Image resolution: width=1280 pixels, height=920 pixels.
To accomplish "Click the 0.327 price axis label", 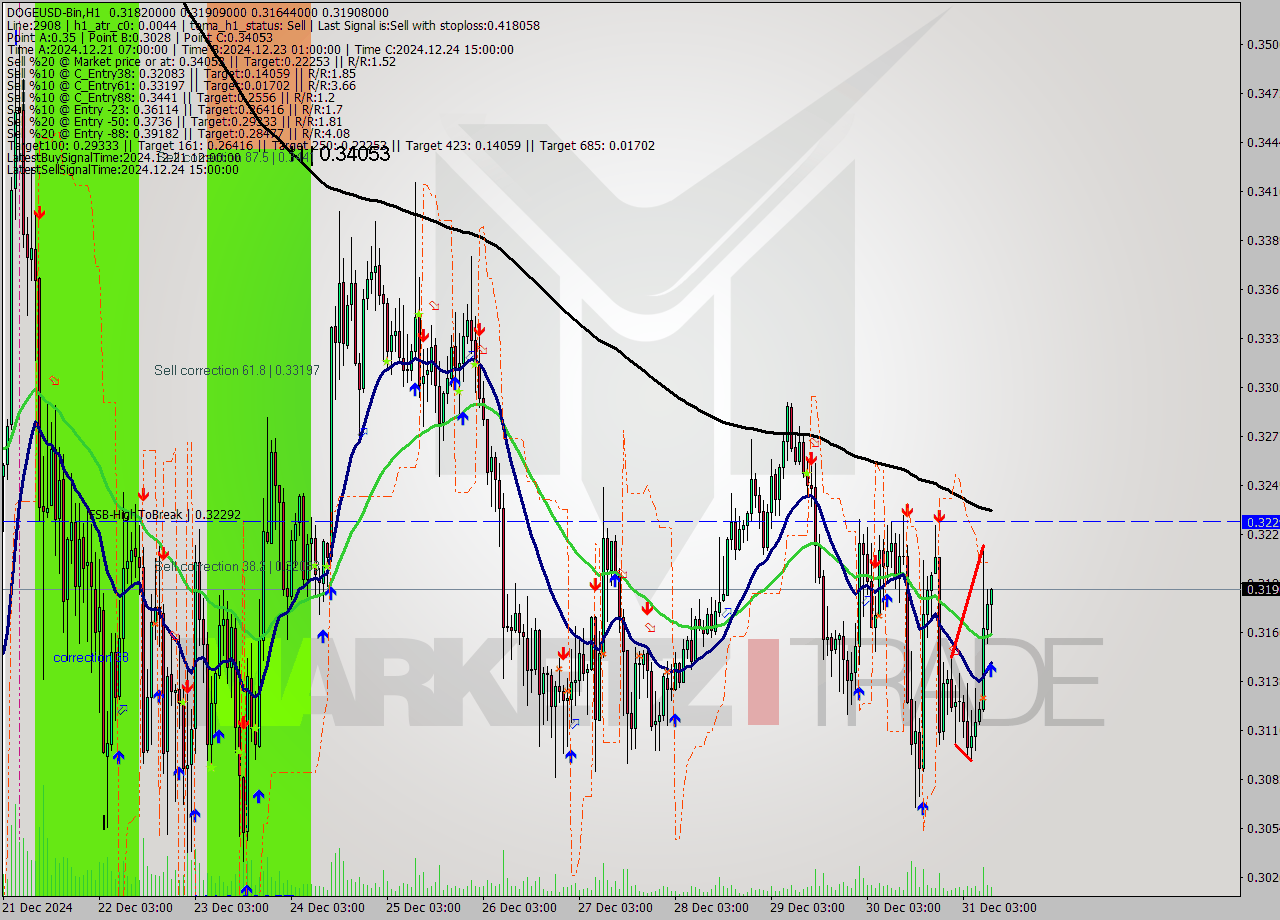I will point(1263,437).
